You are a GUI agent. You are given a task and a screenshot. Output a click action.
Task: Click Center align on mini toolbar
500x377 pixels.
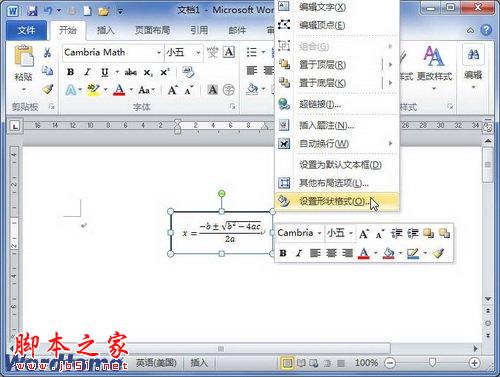[x=331, y=253]
